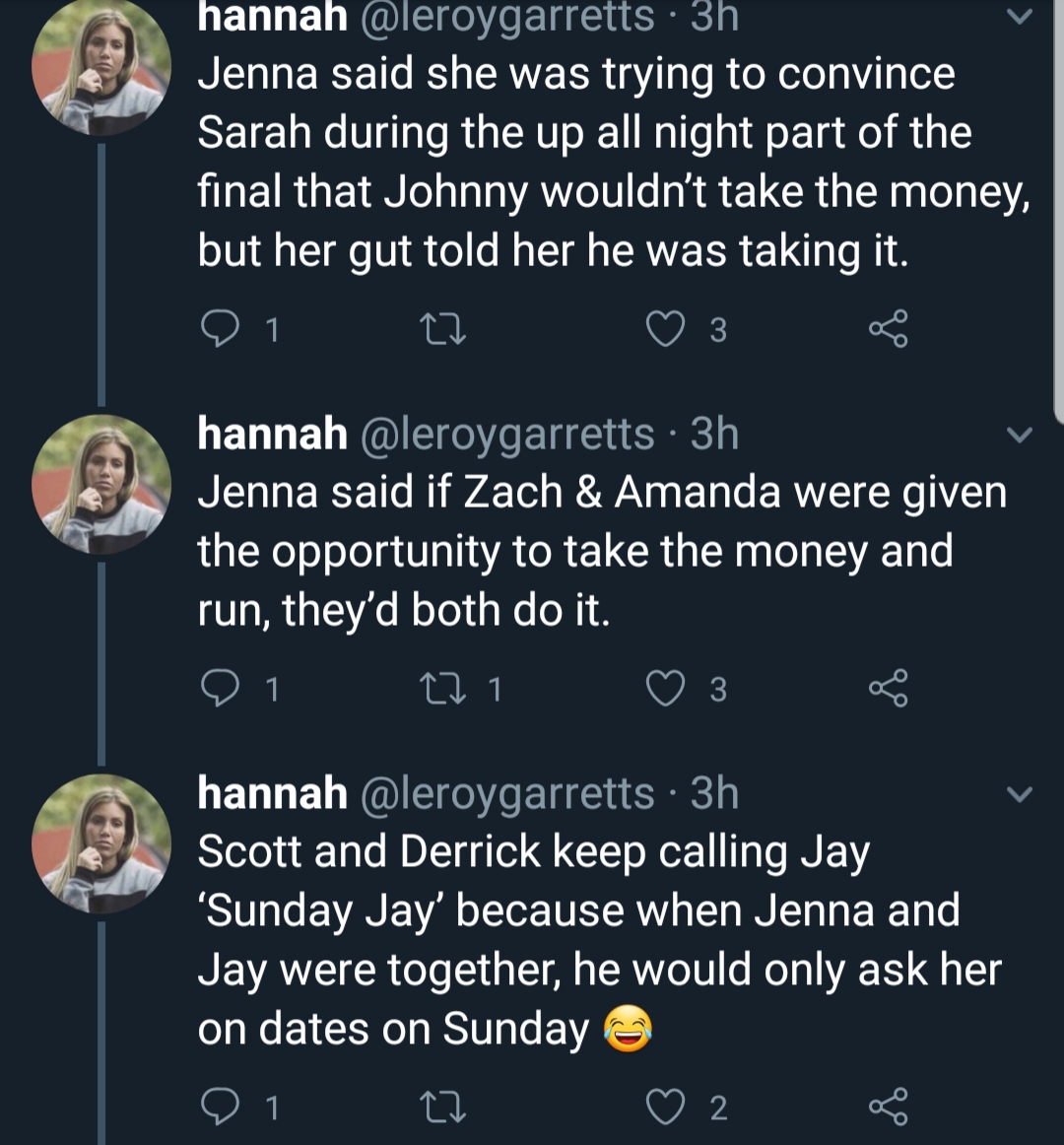The width and height of the screenshot is (1064, 1145).
Task: Open @leroygarretts profile from the middle tweet
Action: pos(506,435)
